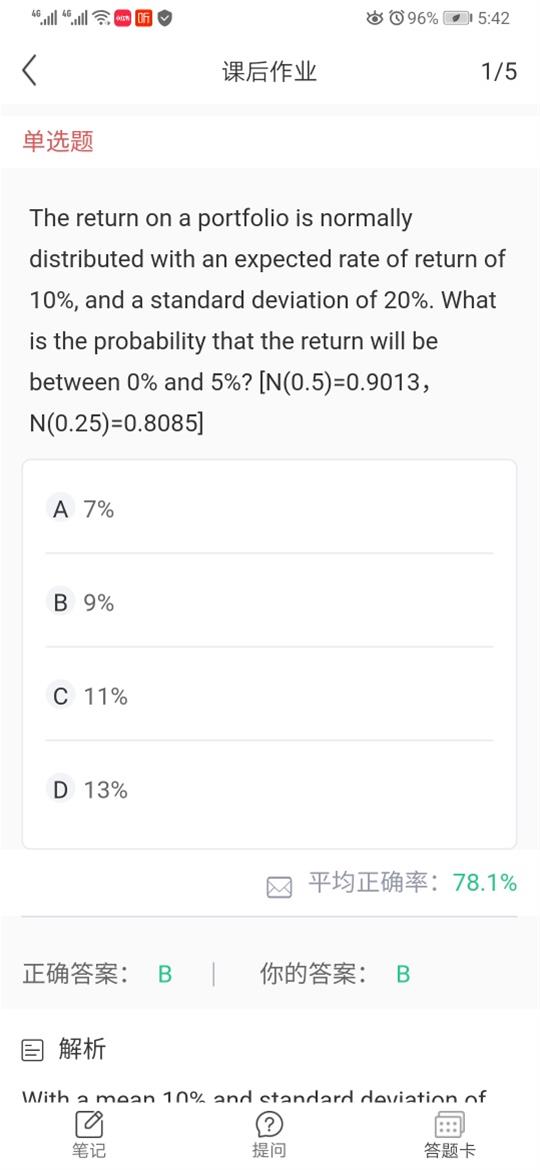Viewport: 540px width, 1170px height.
Task: Select answer option D 13%
Action: pos(269,789)
